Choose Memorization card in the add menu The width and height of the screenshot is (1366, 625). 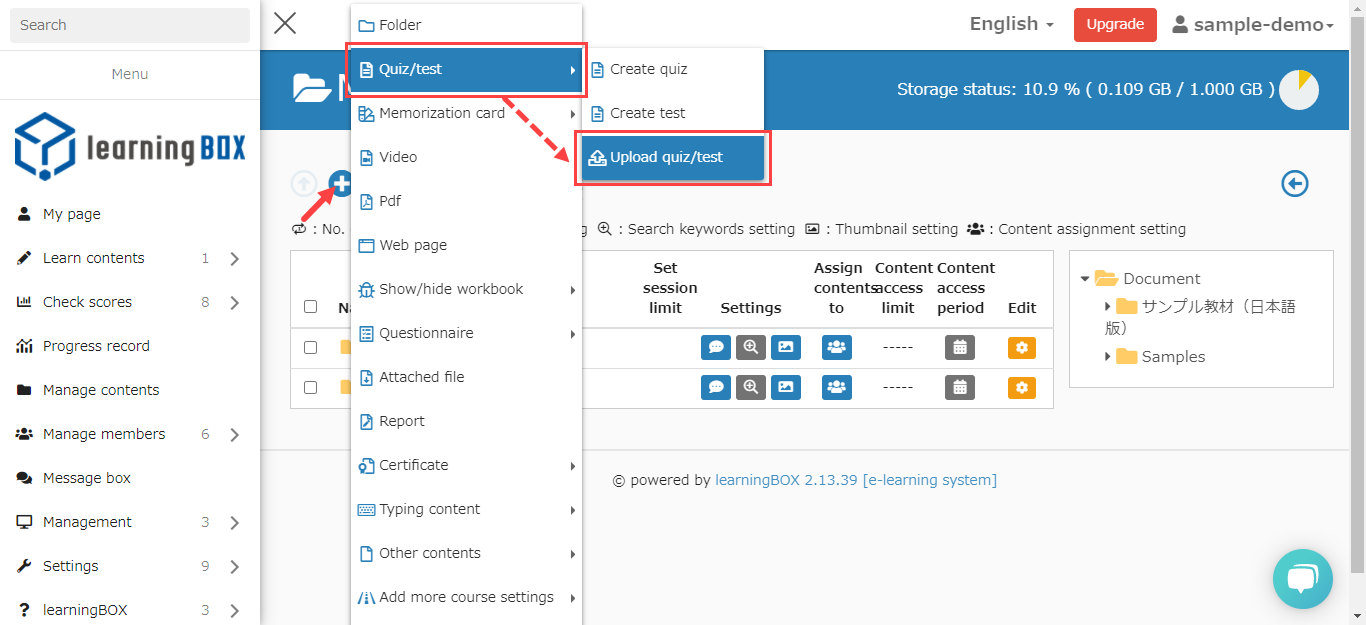(442, 113)
